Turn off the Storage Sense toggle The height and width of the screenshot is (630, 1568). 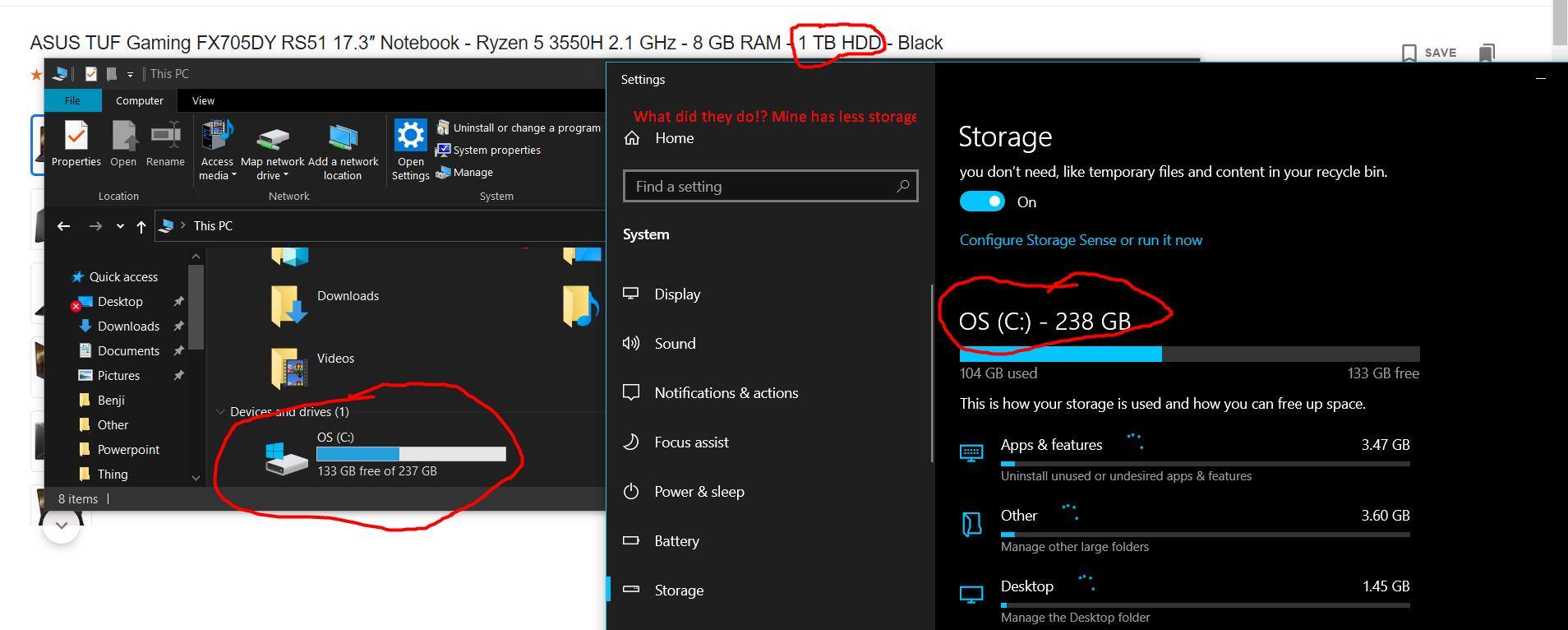[x=982, y=202]
